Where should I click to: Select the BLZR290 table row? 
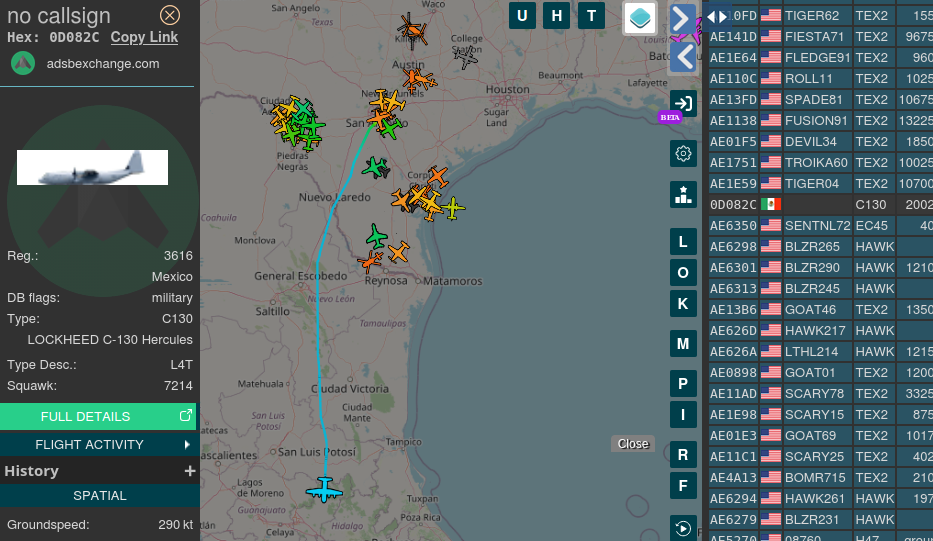tap(821, 267)
